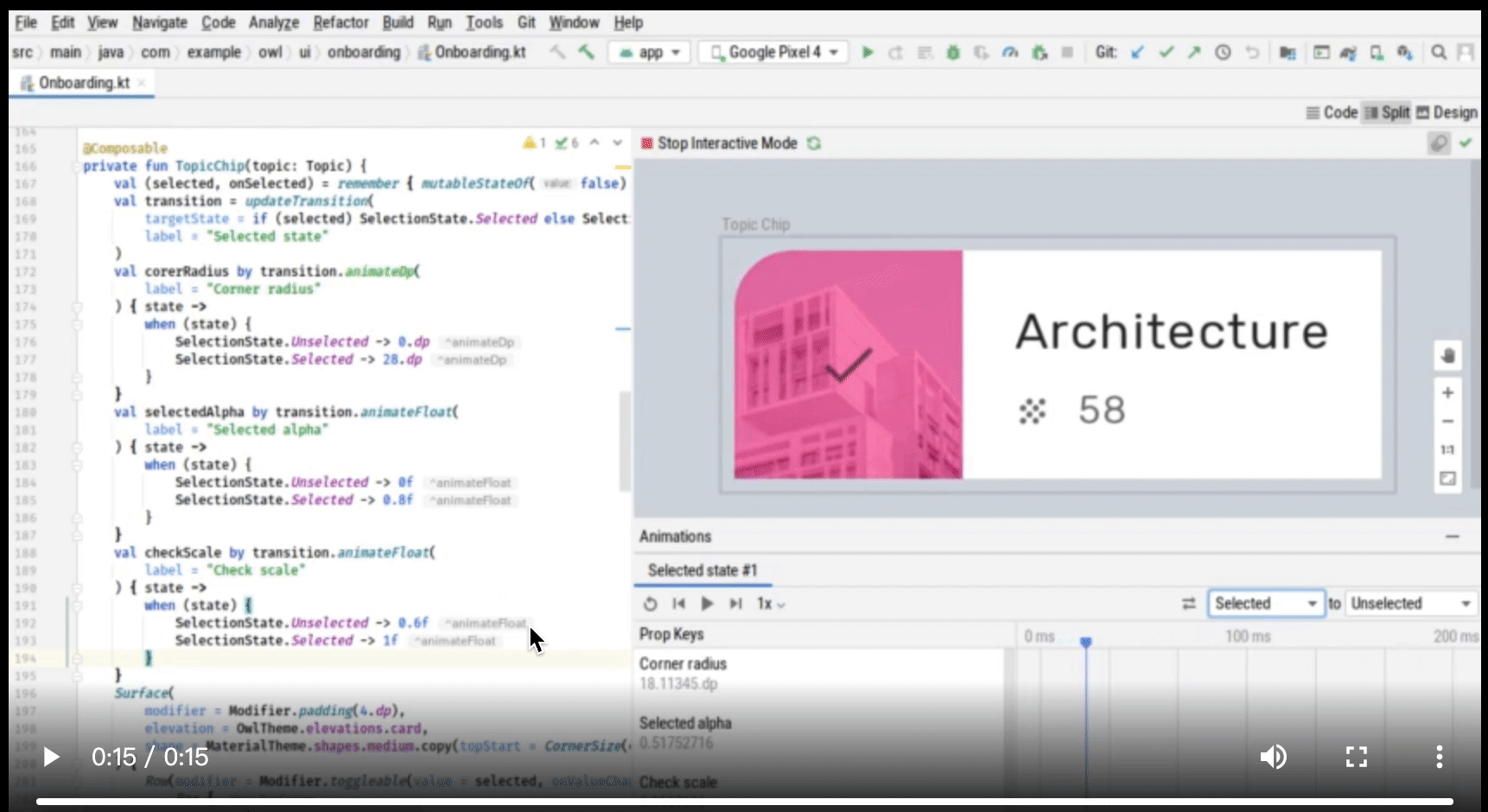Screen dimensions: 1488x812
Task: Open Project Structure folder icon in the toolbar
Action: click(x=1288, y=53)
